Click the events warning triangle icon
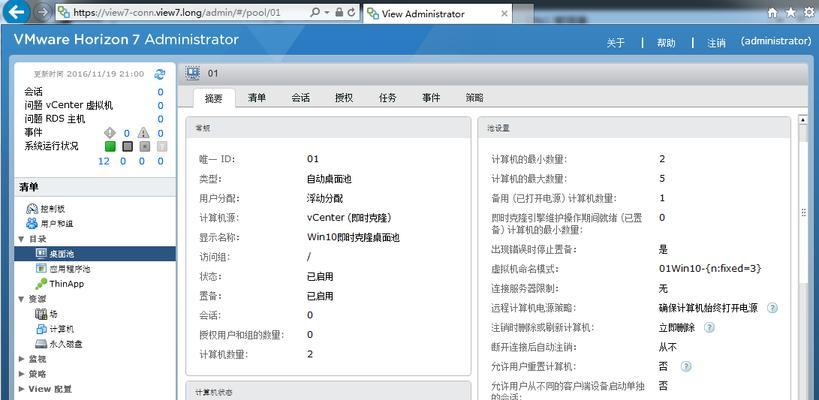This screenshot has height=400, width=819. click(x=143, y=133)
